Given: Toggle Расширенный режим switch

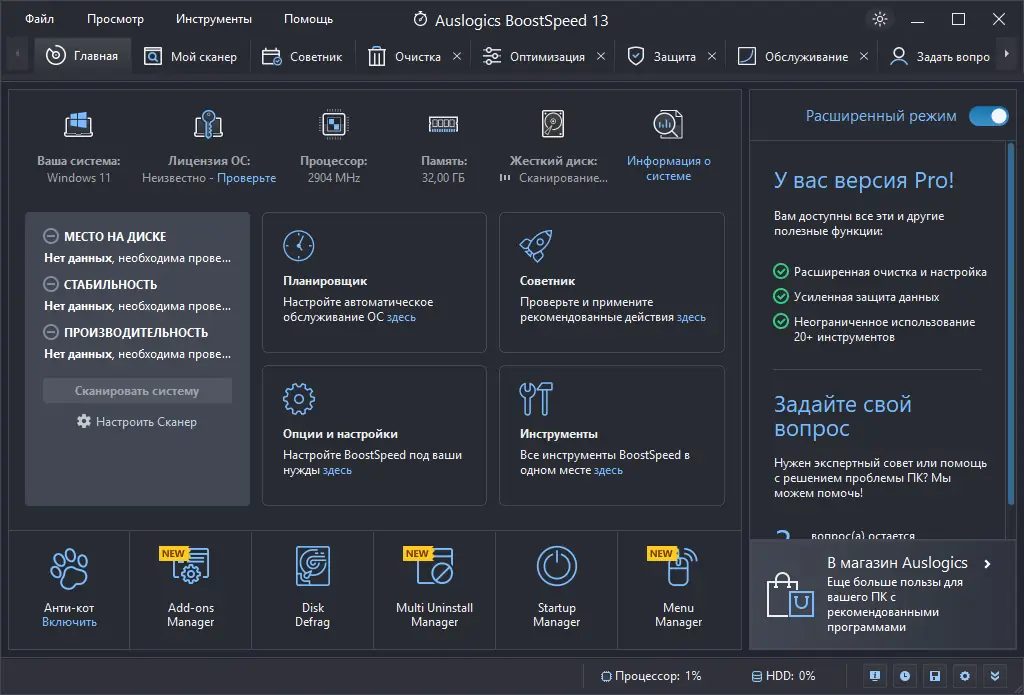Looking at the screenshot, I should [x=988, y=116].
